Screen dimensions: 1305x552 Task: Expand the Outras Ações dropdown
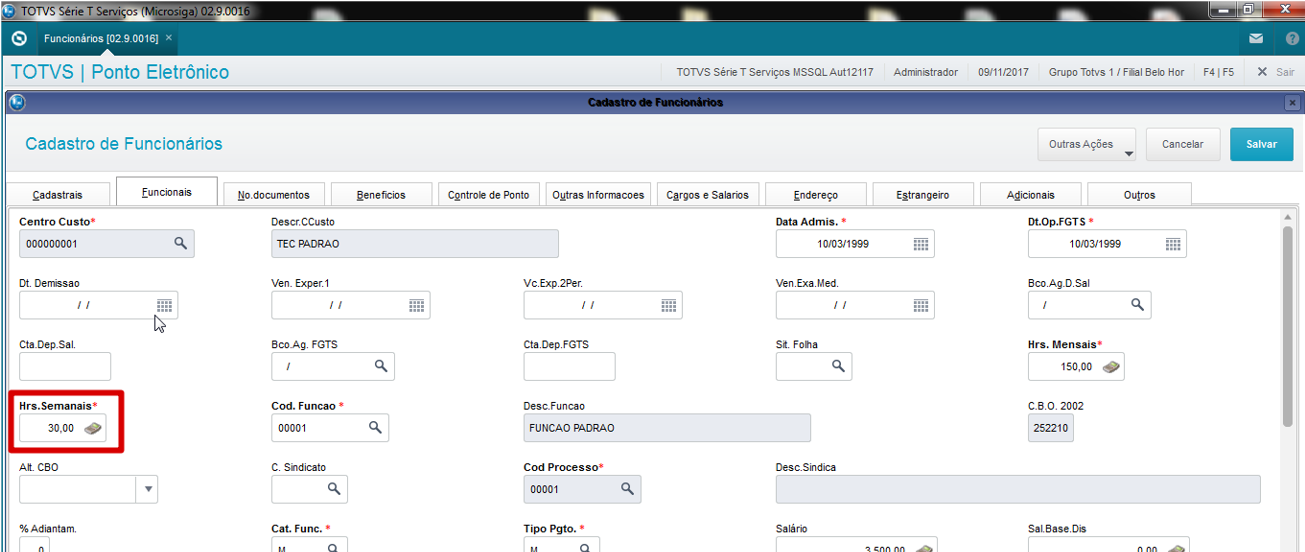pyautogui.click(x=1087, y=144)
